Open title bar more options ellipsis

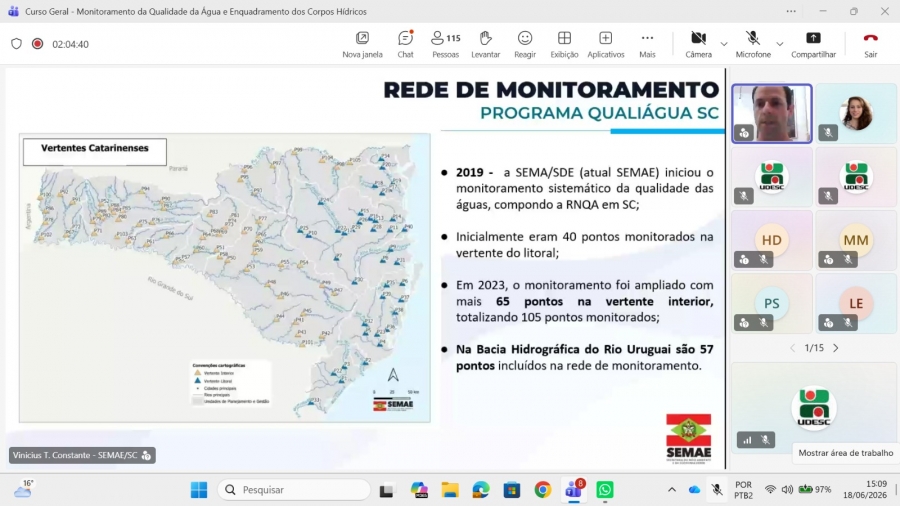tap(792, 11)
